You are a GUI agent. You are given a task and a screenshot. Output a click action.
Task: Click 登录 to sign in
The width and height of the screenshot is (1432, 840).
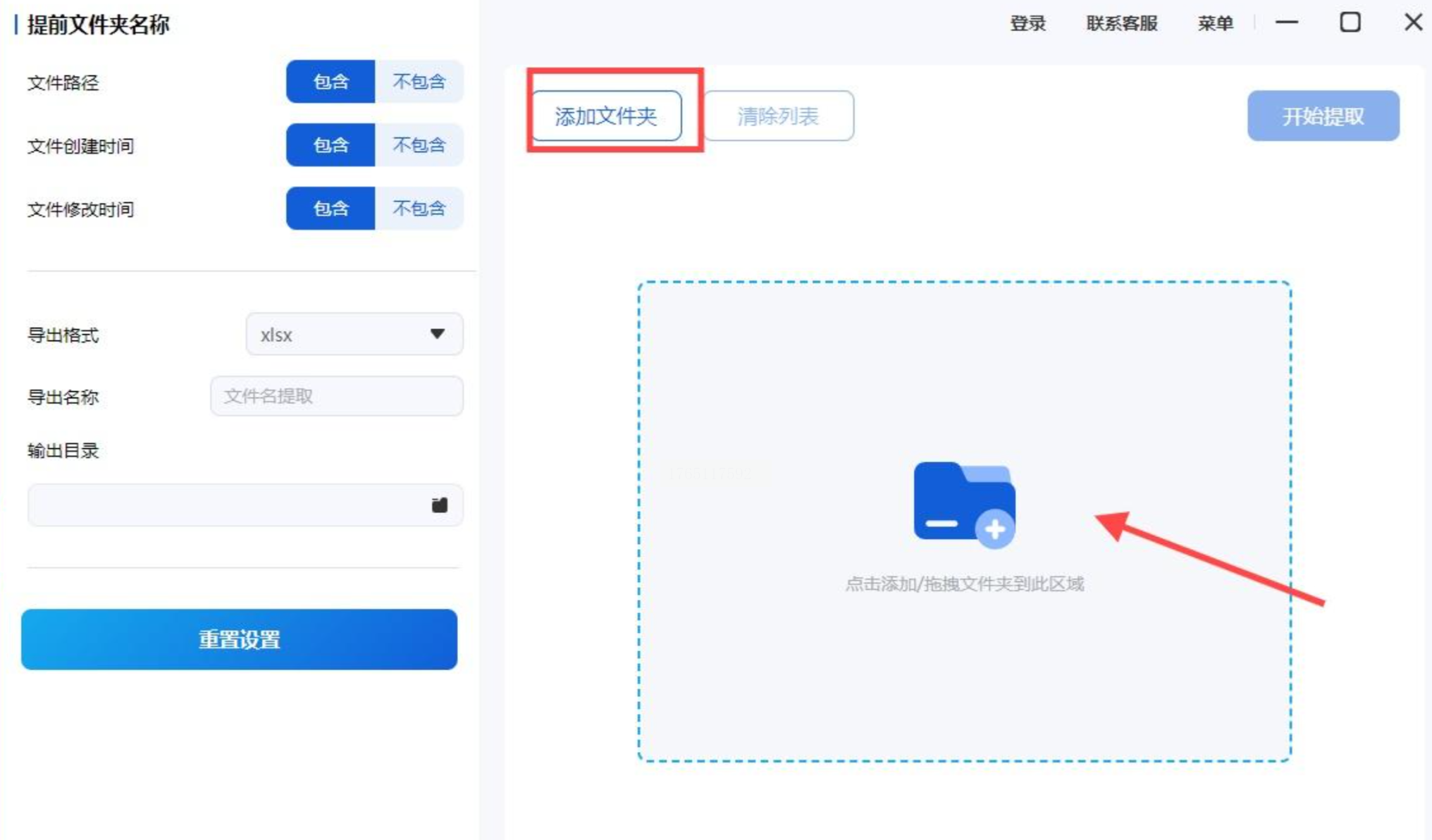coord(1027,24)
